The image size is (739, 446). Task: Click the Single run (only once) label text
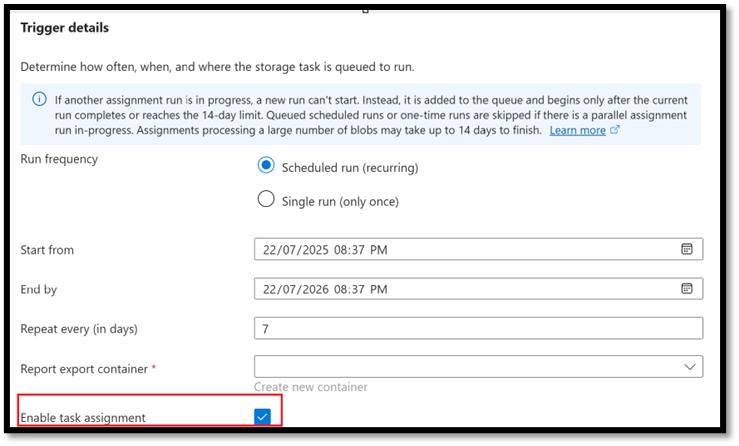pos(340,202)
